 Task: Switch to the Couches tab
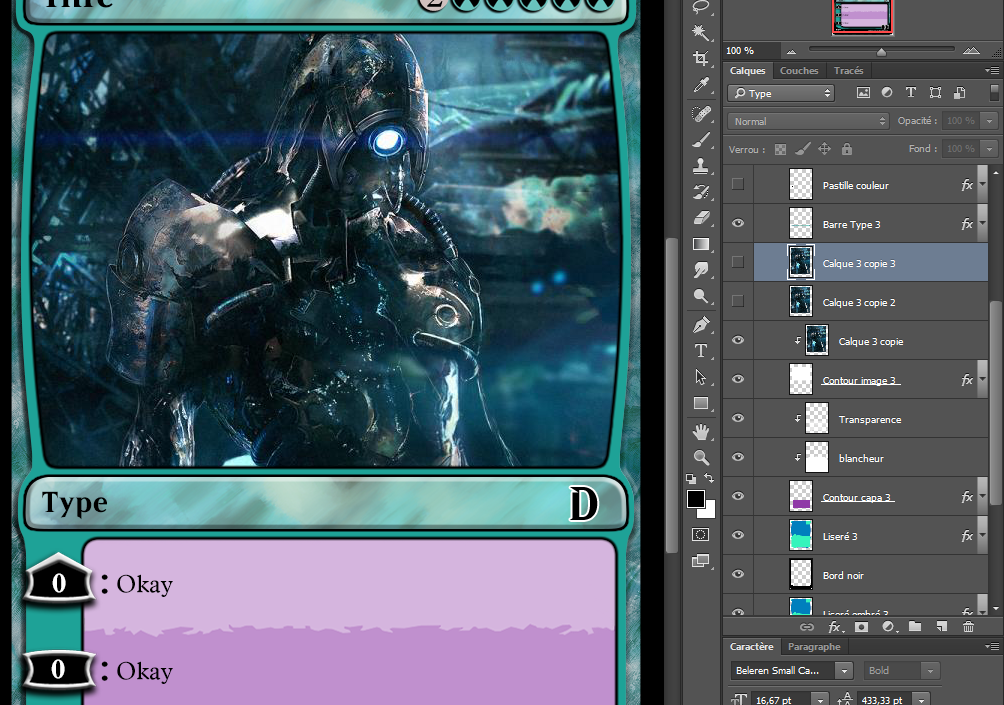tap(798, 70)
